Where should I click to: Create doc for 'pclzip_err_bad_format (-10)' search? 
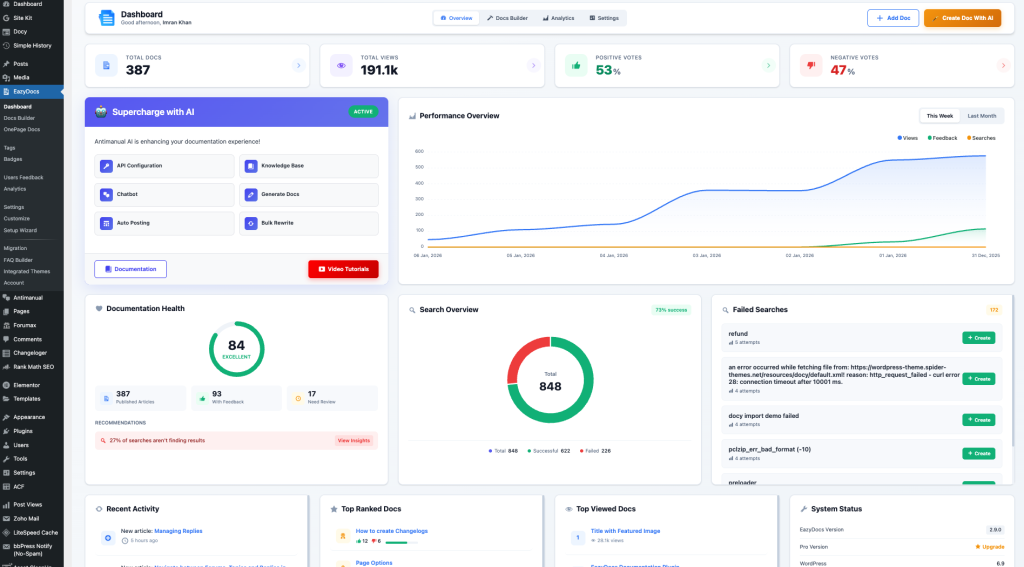(978, 453)
